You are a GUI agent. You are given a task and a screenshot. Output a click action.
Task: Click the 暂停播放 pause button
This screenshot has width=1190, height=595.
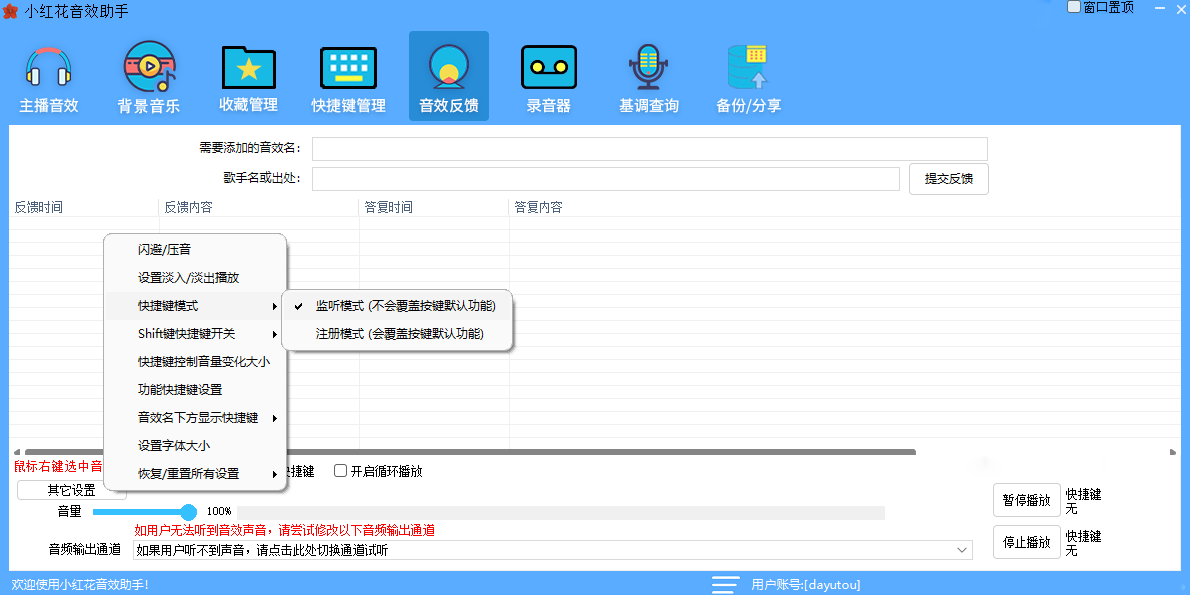click(1026, 500)
